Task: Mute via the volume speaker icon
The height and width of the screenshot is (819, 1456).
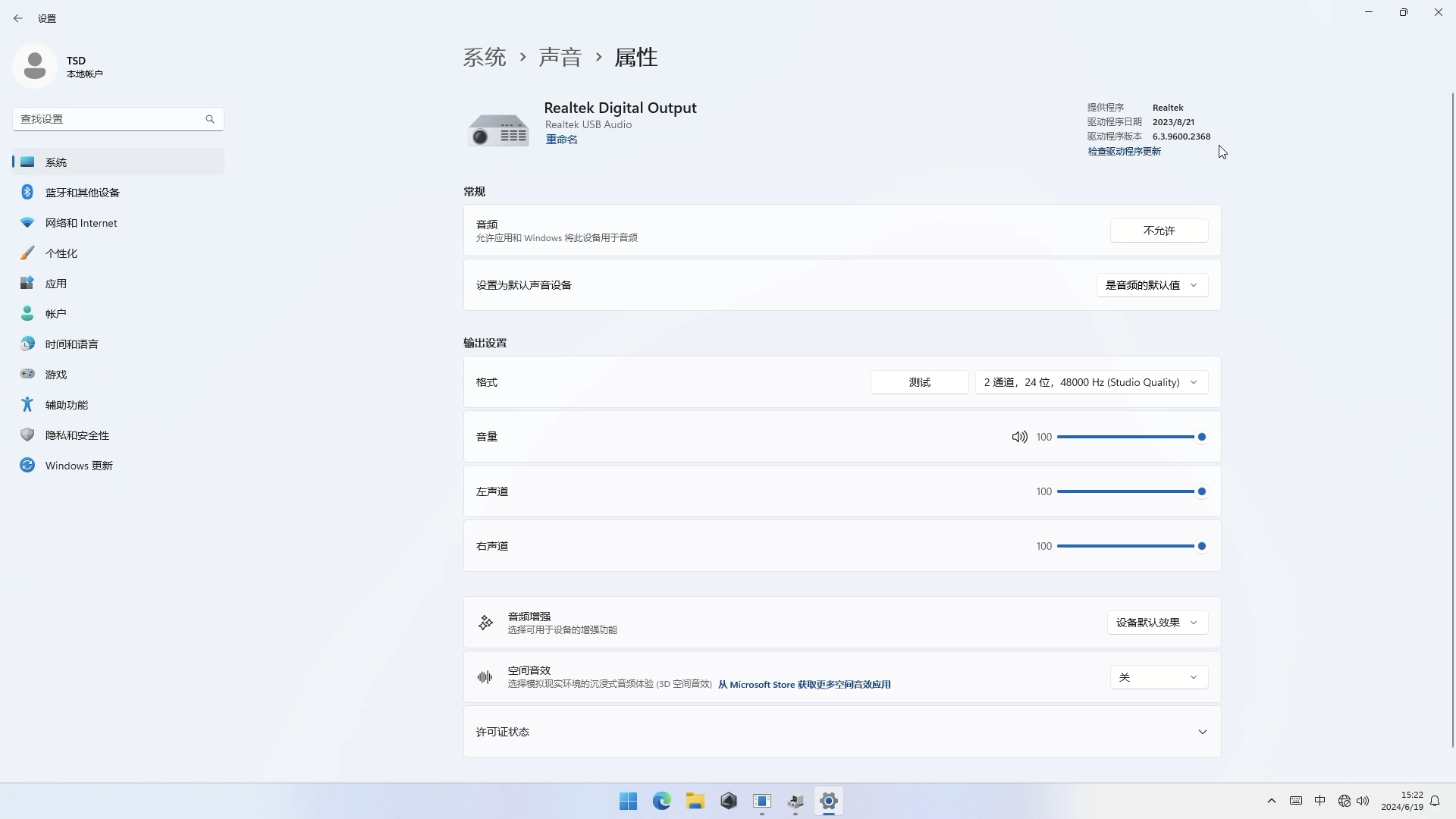Action: pyautogui.click(x=1019, y=437)
